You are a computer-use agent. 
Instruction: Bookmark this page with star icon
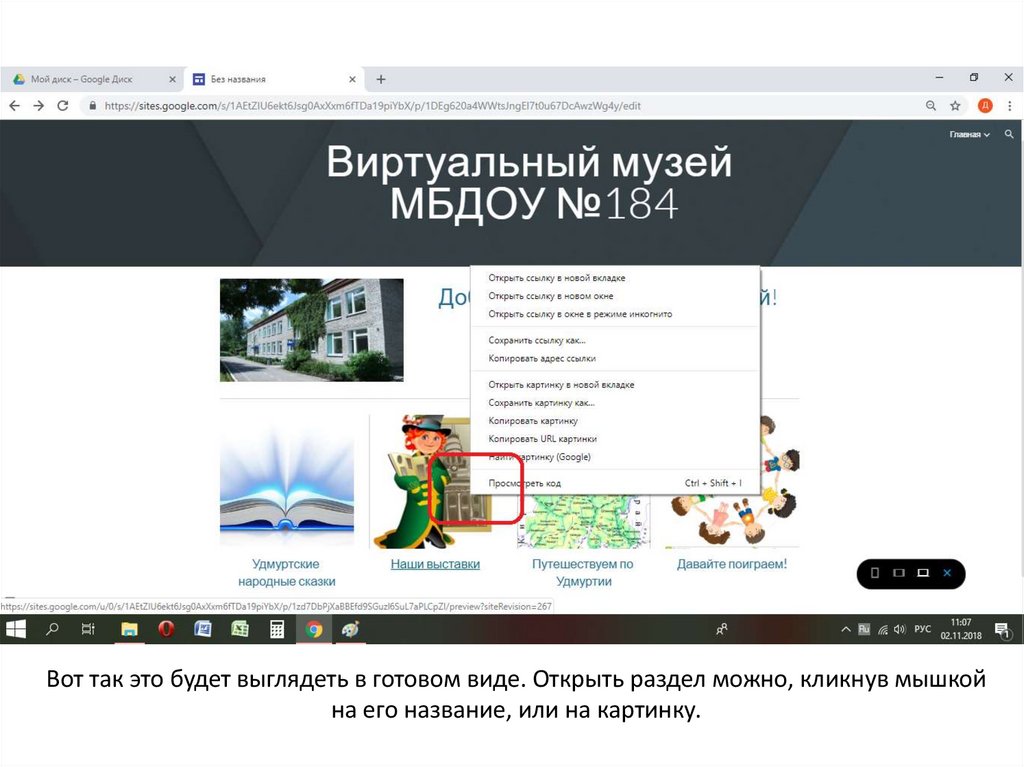pos(955,106)
